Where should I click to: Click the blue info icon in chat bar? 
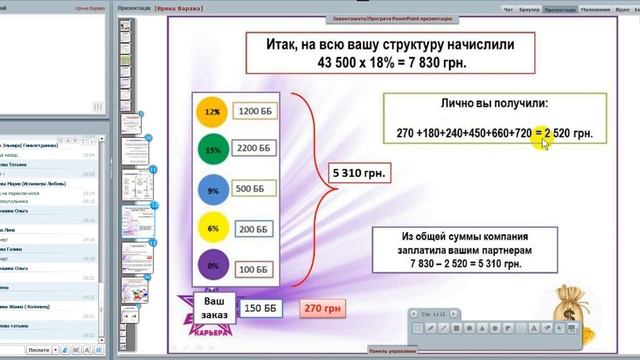click(99, 350)
